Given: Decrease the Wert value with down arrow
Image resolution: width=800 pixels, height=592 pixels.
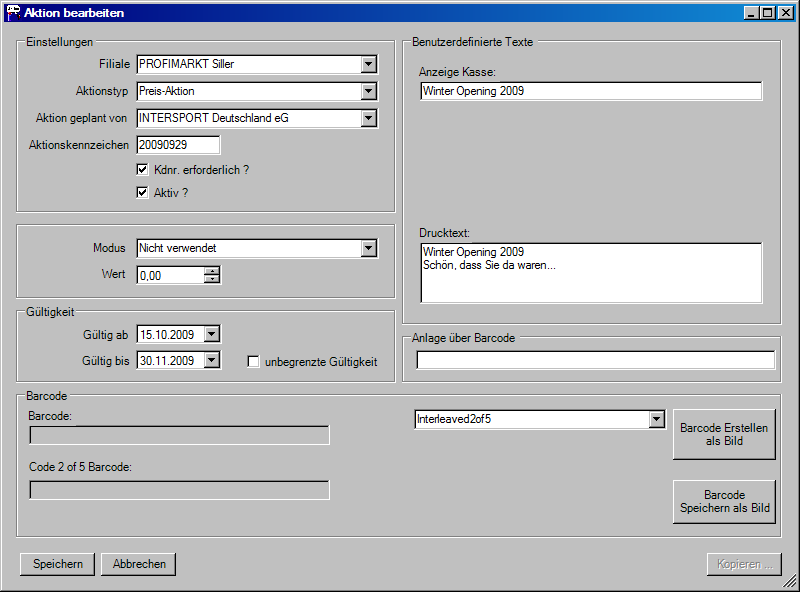Looking at the screenshot, I should coord(212,279).
